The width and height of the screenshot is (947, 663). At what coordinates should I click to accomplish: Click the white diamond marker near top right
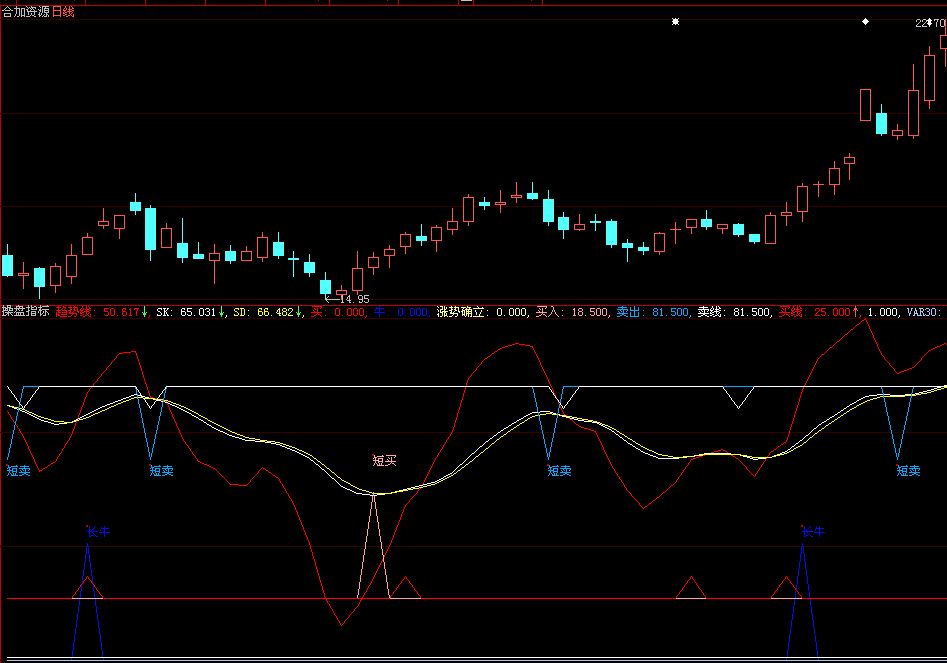click(x=866, y=21)
